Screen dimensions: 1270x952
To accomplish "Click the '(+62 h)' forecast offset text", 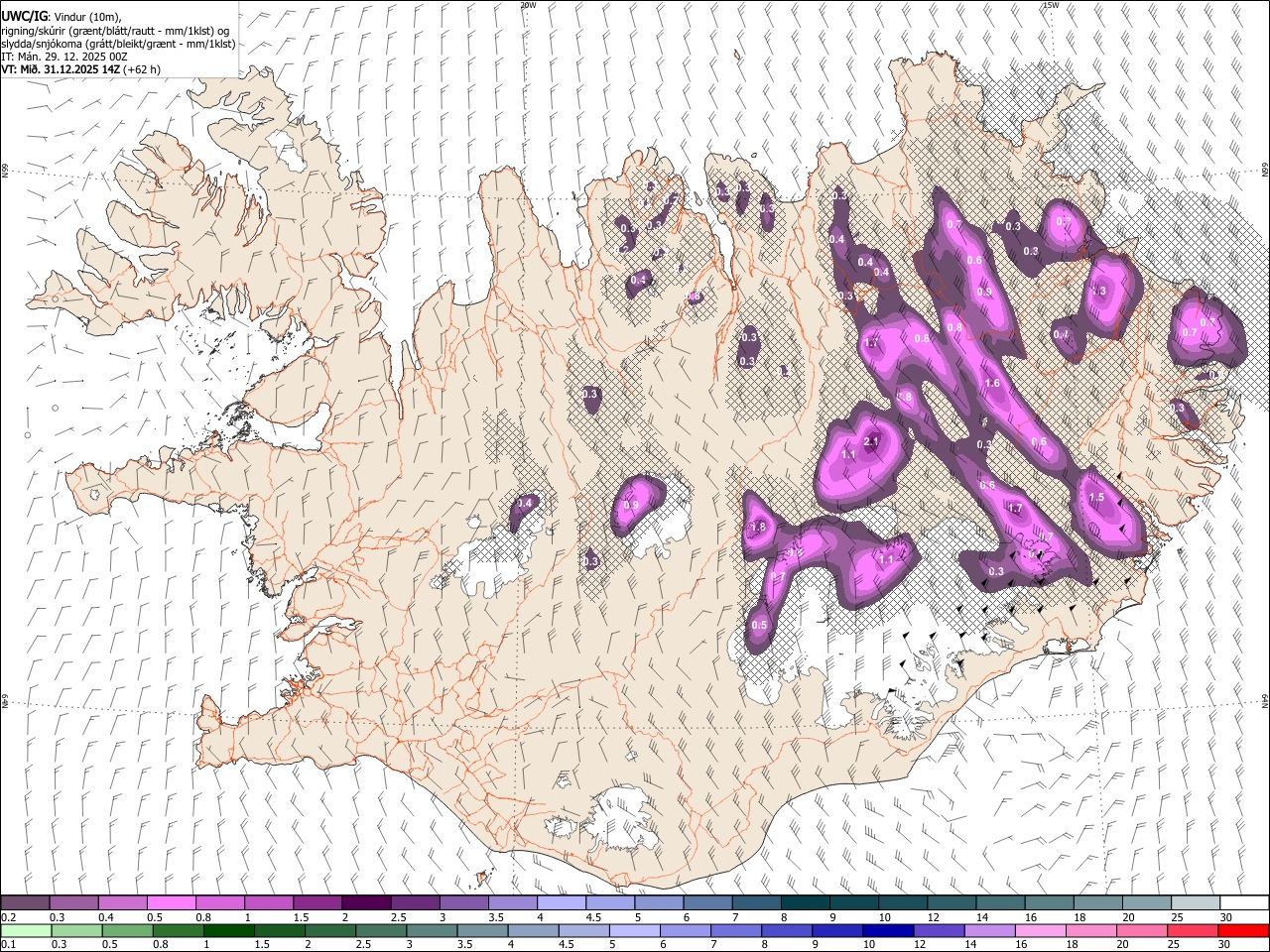I will pyautogui.click(x=141, y=69).
